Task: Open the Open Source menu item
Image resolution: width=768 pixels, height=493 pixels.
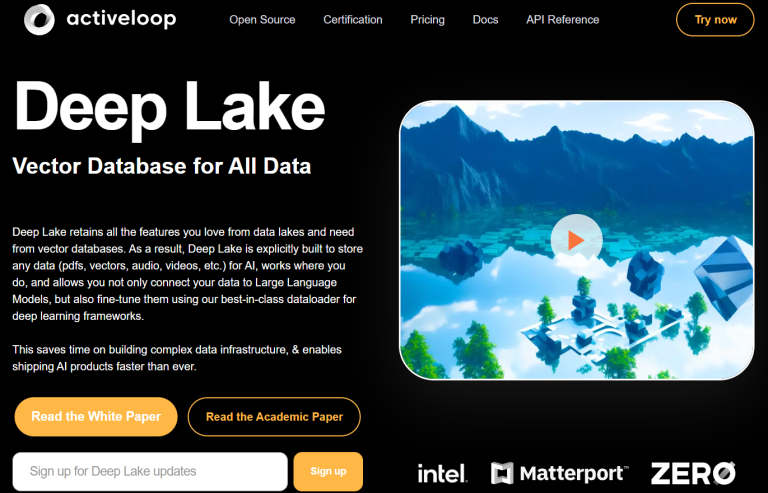Action: click(262, 20)
